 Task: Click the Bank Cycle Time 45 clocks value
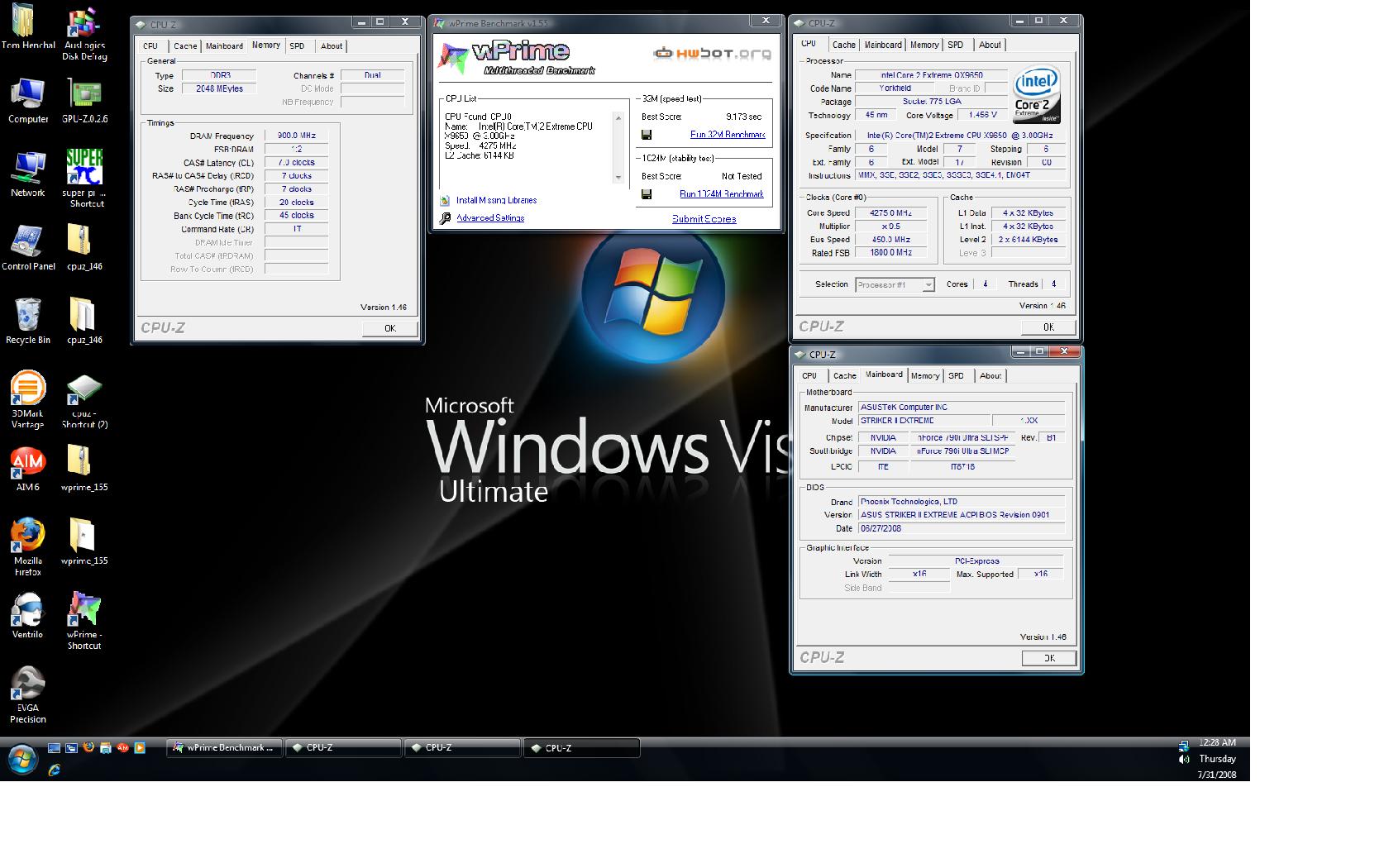[x=297, y=215]
